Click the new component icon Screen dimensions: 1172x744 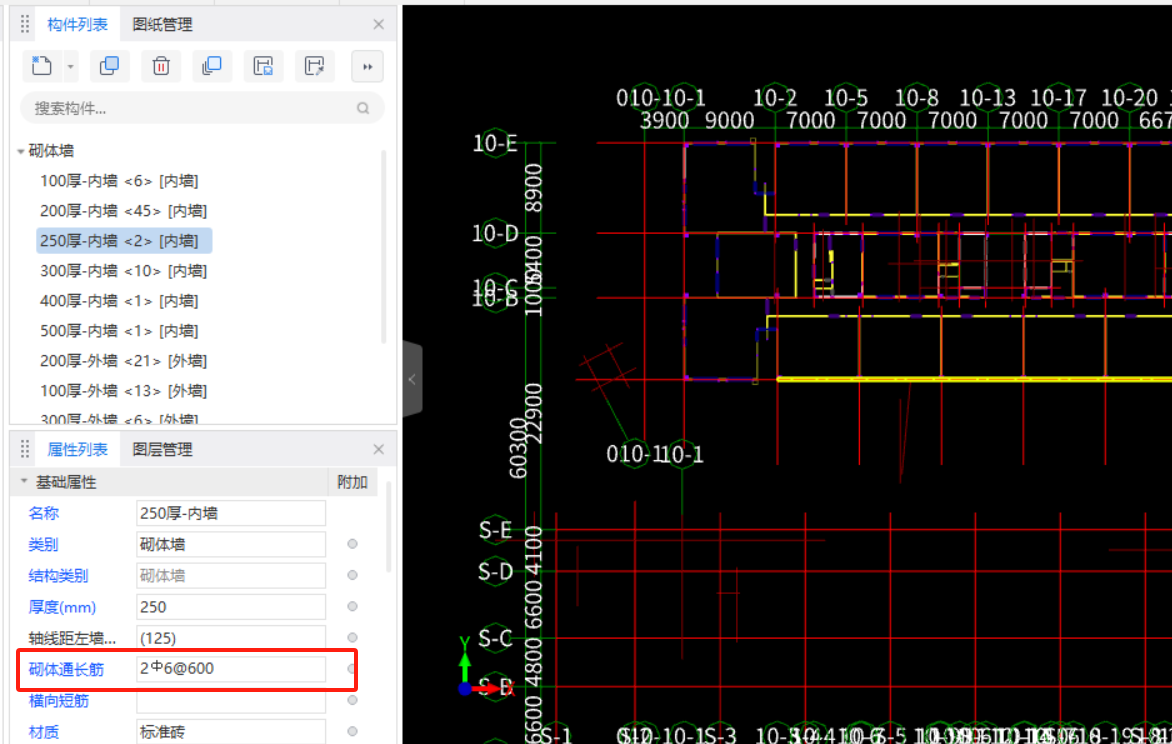pos(42,67)
